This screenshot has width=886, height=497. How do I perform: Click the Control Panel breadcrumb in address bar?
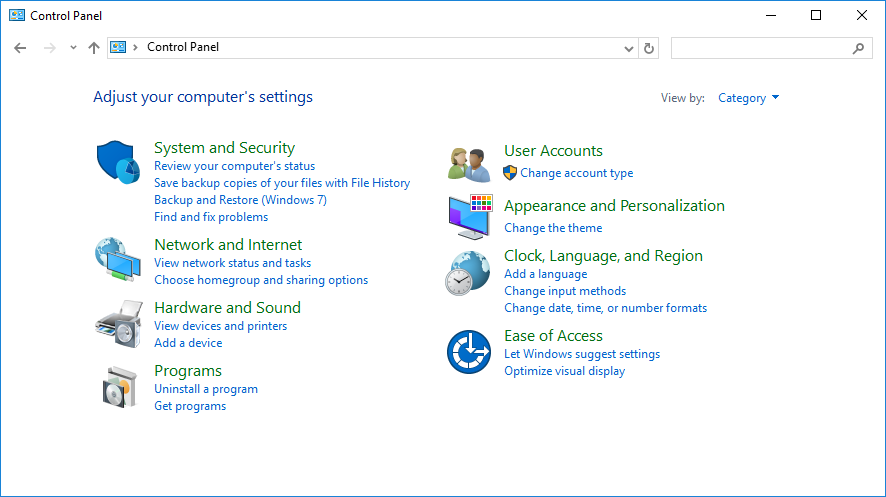(x=183, y=47)
